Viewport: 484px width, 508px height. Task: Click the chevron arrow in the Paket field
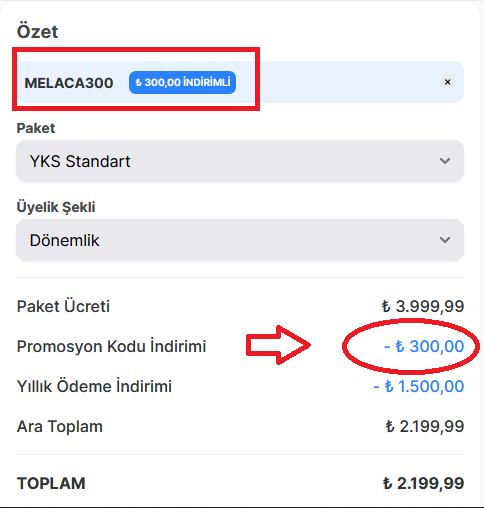pyautogui.click(x=445, y=161)
